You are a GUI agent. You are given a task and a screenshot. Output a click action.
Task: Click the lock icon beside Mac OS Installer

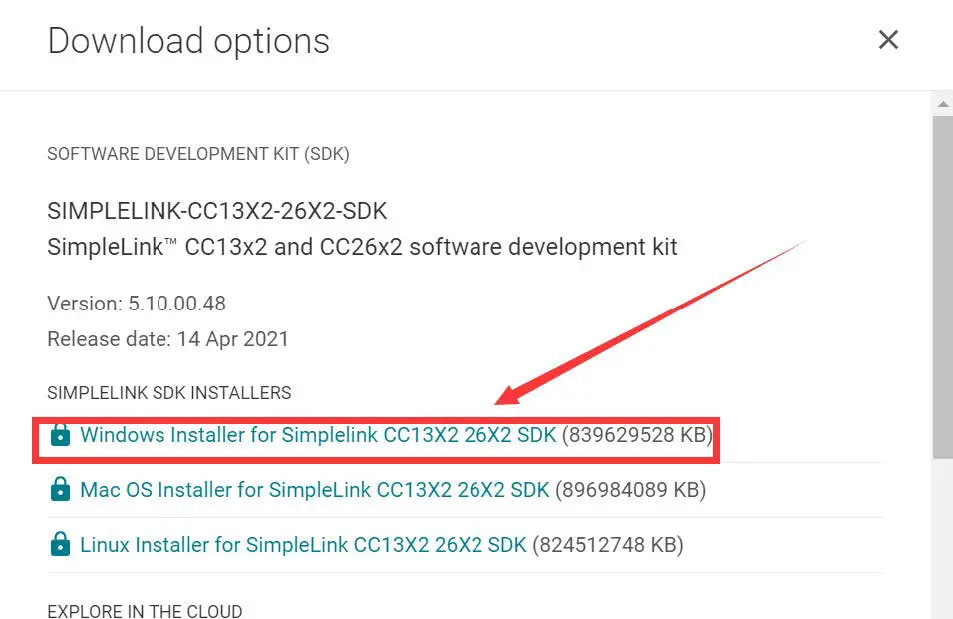(61, 490)
